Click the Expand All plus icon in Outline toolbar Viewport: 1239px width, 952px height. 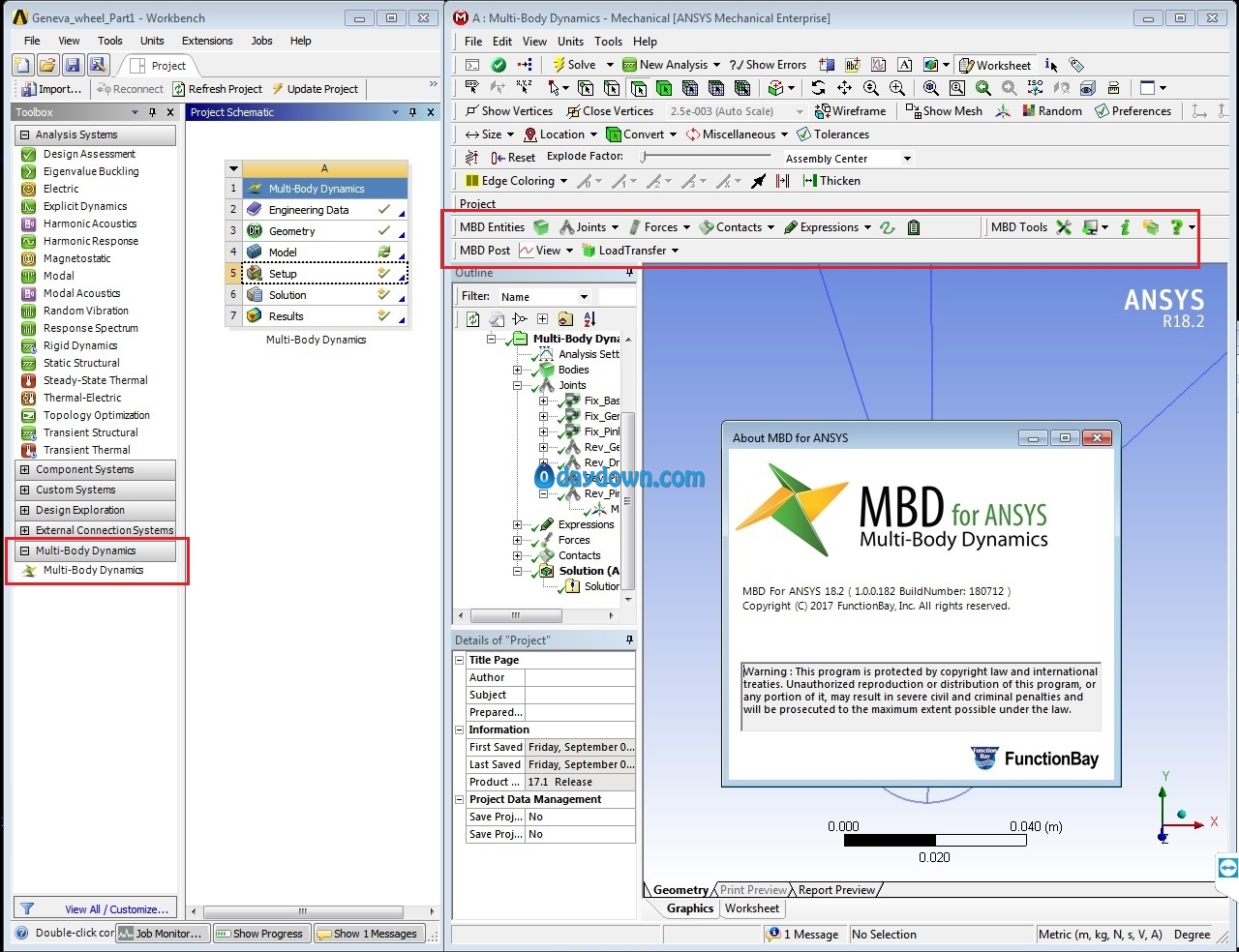(542, 319)
